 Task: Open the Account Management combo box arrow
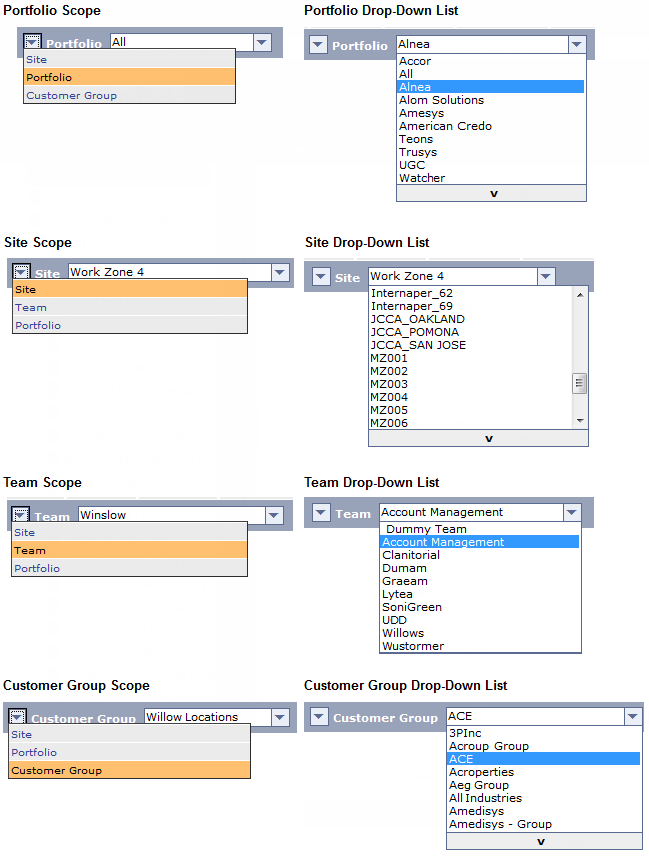pos(572,512)
